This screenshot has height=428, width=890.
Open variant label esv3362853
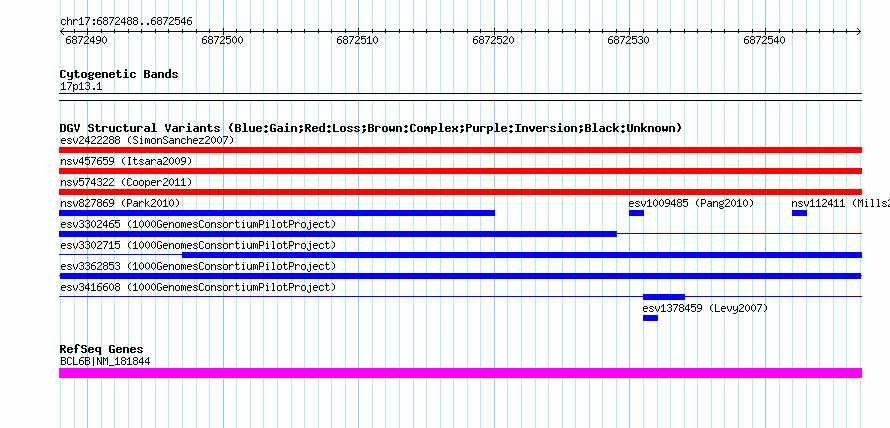pos(198,266)
